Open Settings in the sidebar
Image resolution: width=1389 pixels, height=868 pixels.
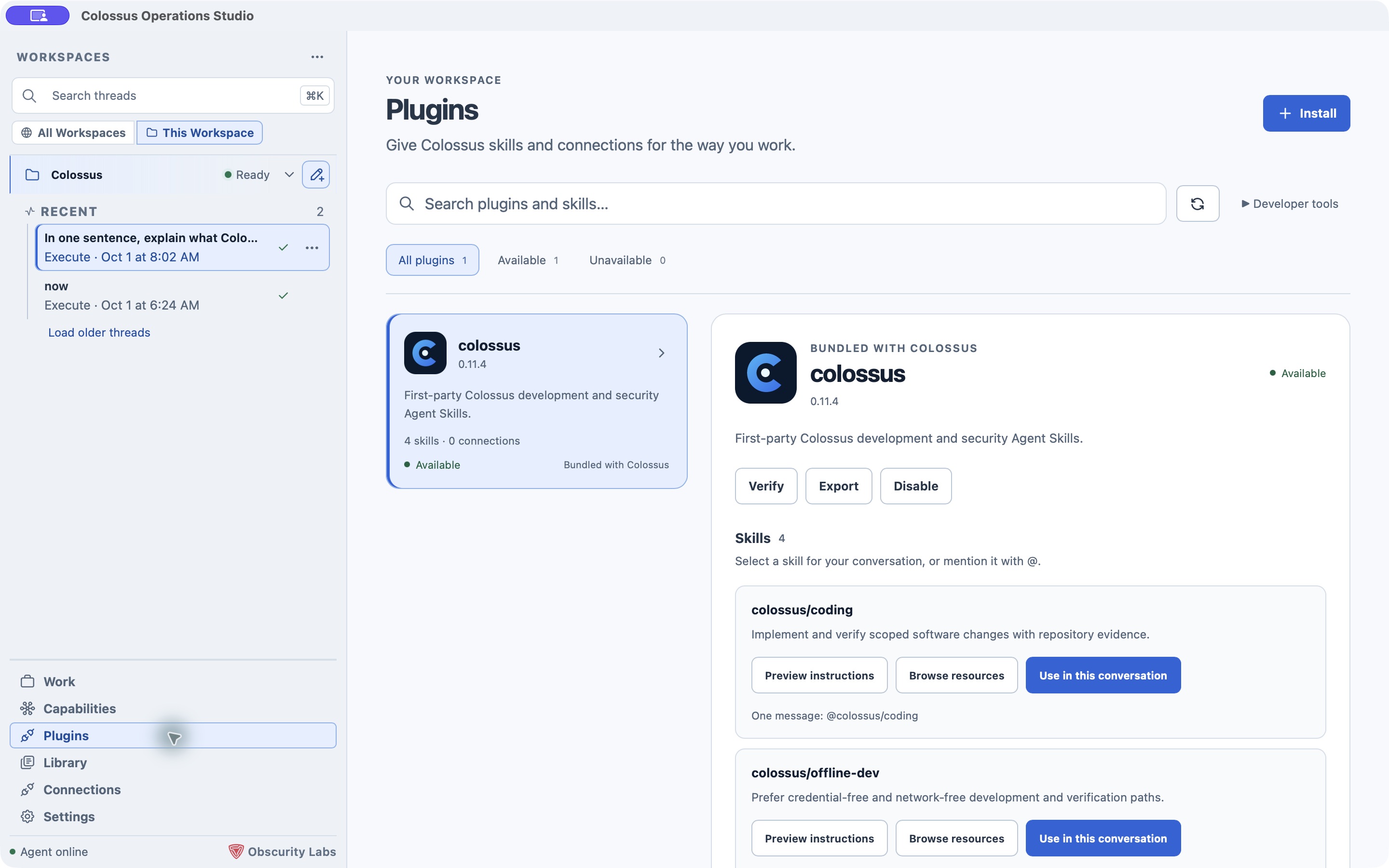[x=173, y=816]
